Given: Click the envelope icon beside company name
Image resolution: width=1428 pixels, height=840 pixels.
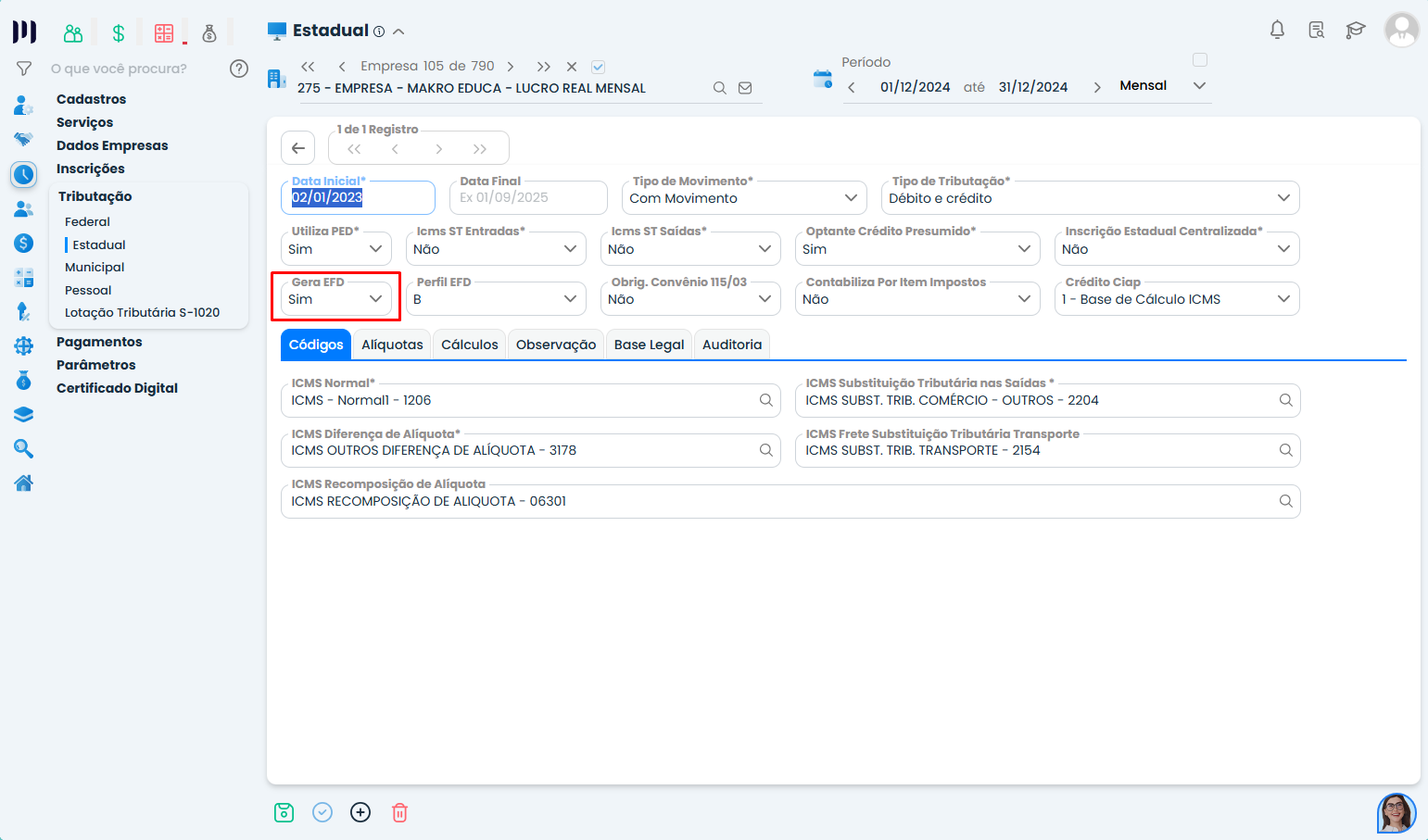Looking at the screenshot, I should click(745, 88).
